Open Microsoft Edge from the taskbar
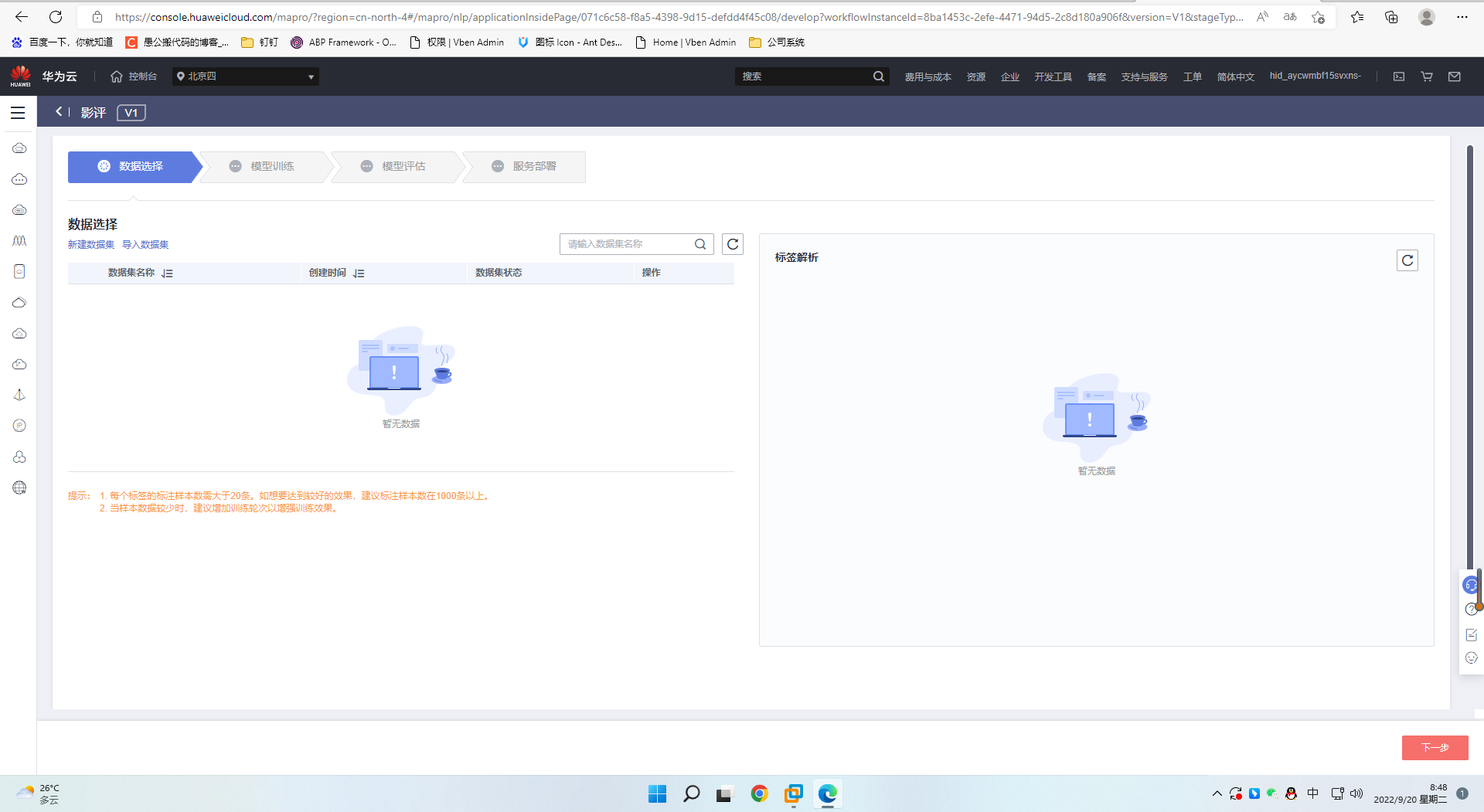 point(828,793)
